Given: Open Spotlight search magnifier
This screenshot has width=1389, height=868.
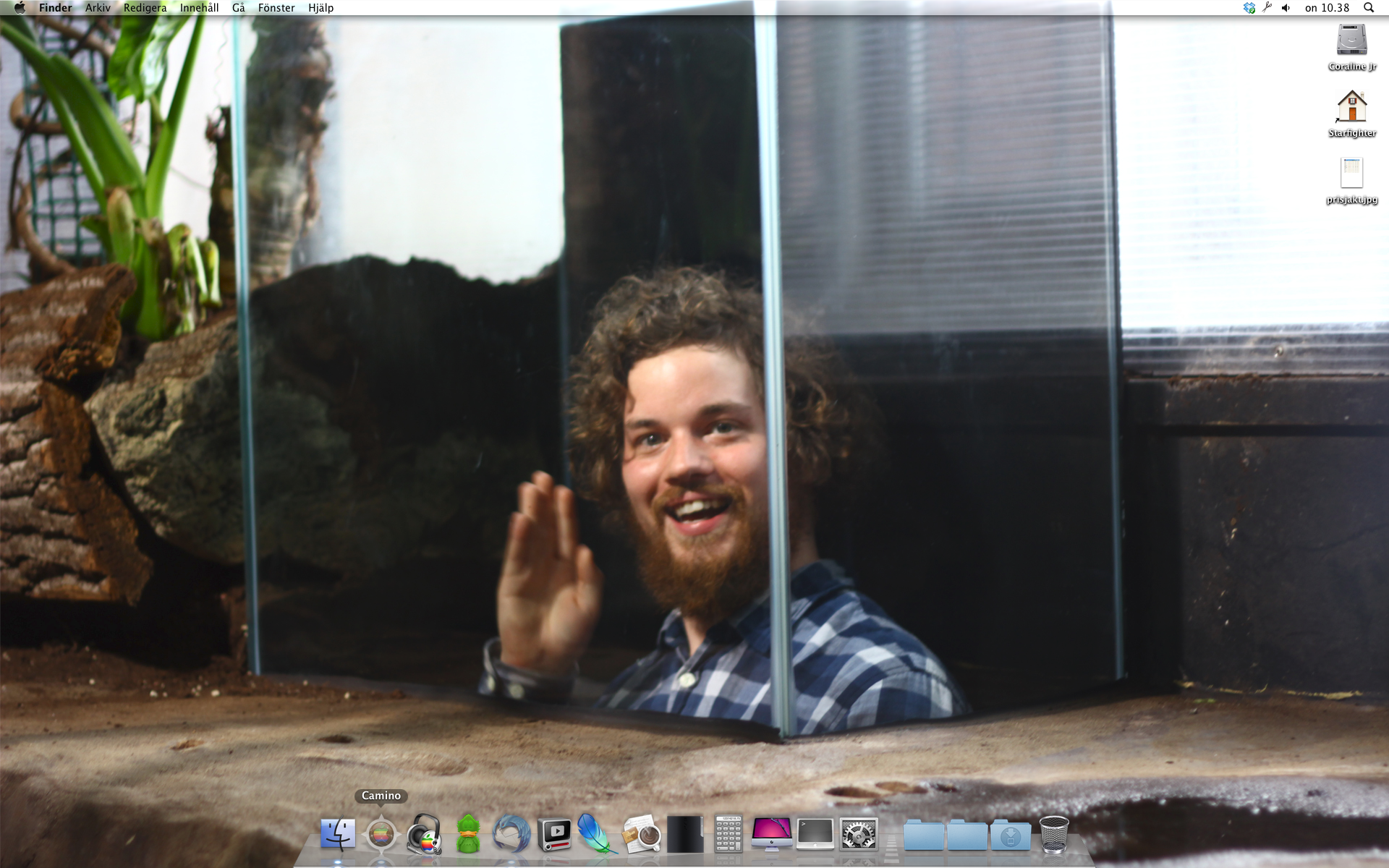Looking at the screenshot, I should (1369, 8).
